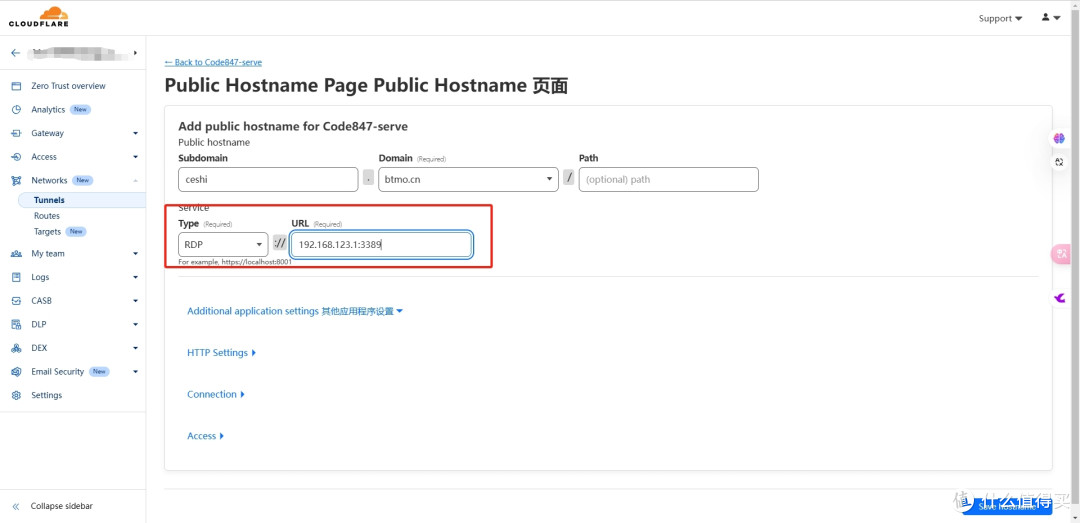Open Zero Trust overview page
This screenshot has height=523, width=1080.
[x=68, y=86]
